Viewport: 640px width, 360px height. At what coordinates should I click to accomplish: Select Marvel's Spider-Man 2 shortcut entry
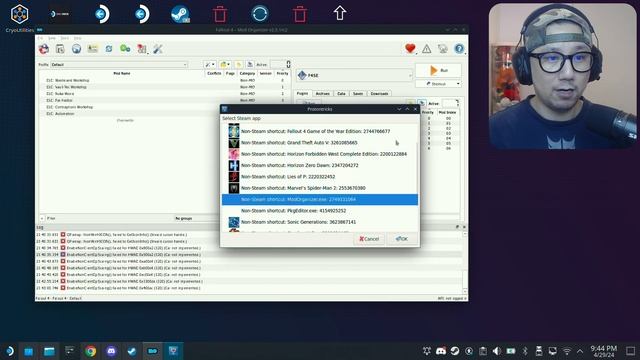pyautogui.click(x=320, y=188)
